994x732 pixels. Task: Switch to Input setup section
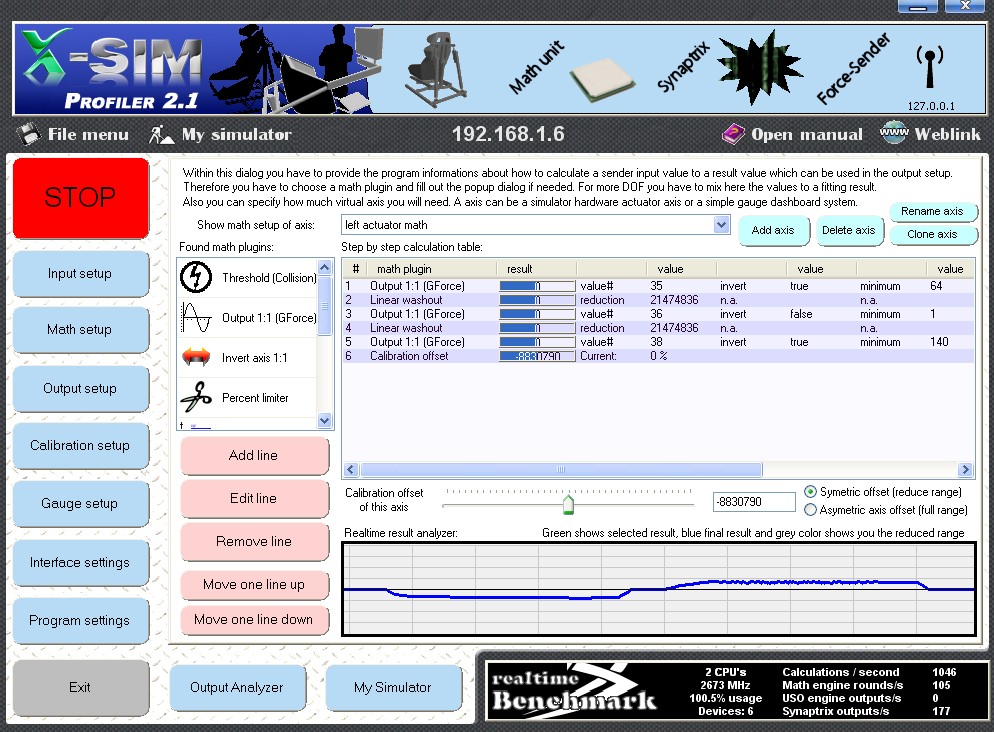pyautogui.click(x=80, y=273)
